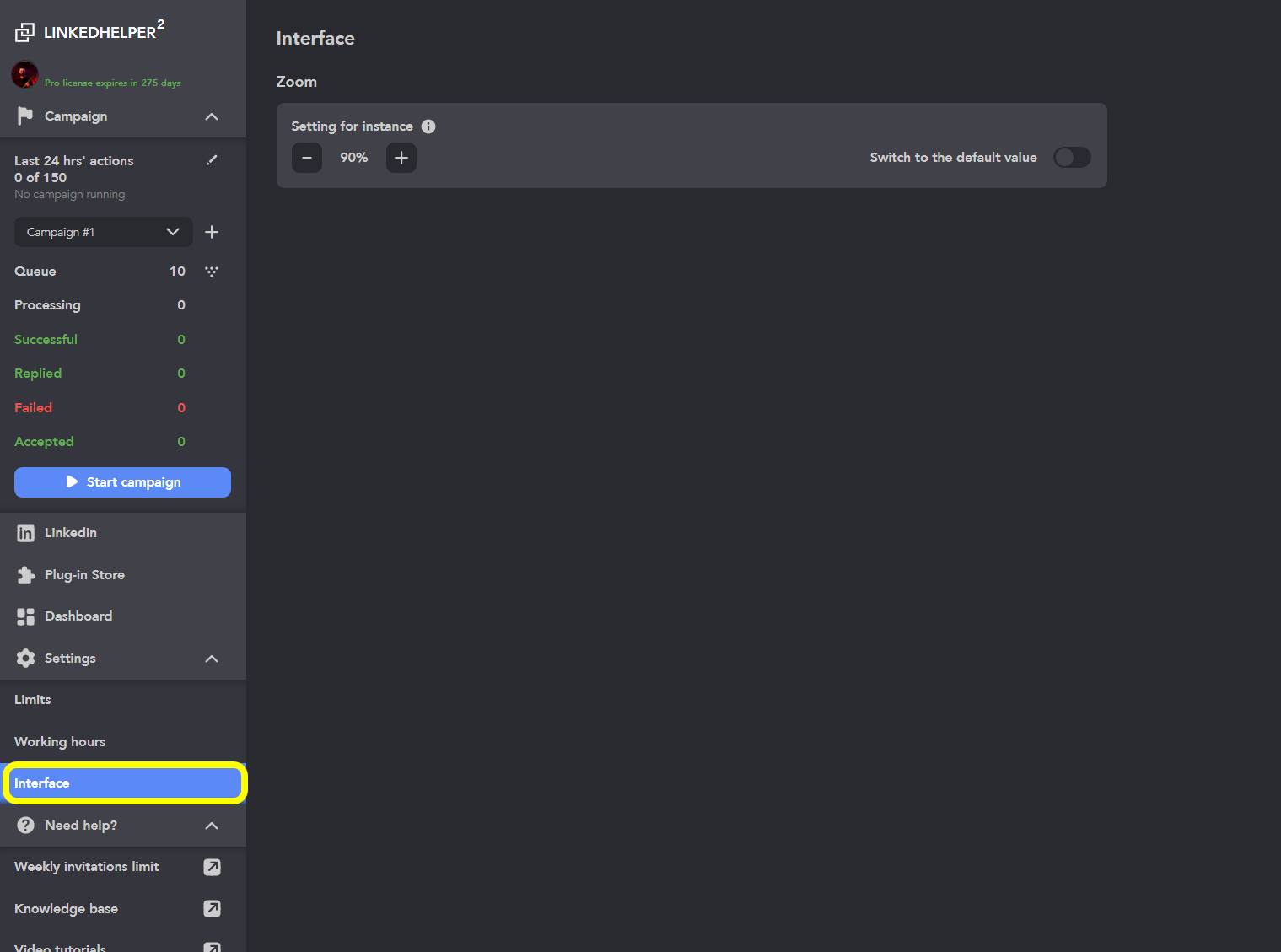Open the Campaign #1 dropdown
Image resolution: width=1281 pixels, height=952 pixels.
click(x=104, y=232)
